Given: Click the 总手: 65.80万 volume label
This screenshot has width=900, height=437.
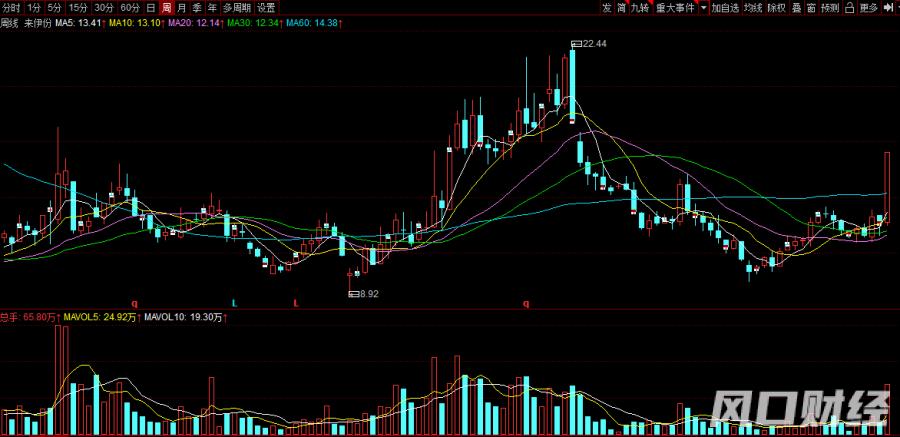Looking at the screenshot, I should pos(30,317).
